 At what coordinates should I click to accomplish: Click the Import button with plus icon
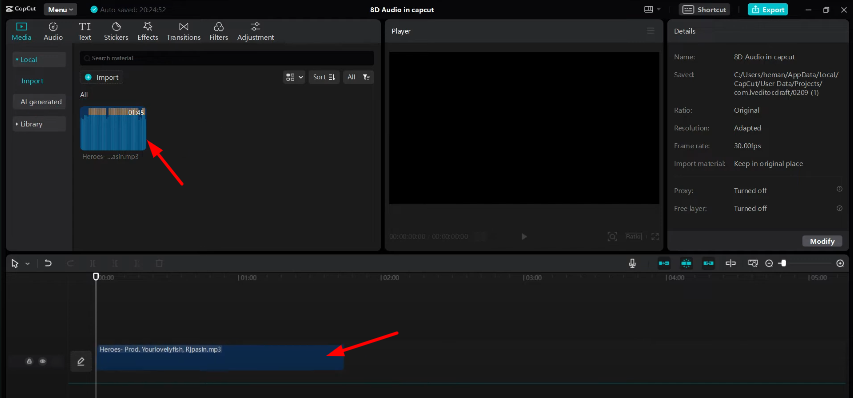point(102,77)
